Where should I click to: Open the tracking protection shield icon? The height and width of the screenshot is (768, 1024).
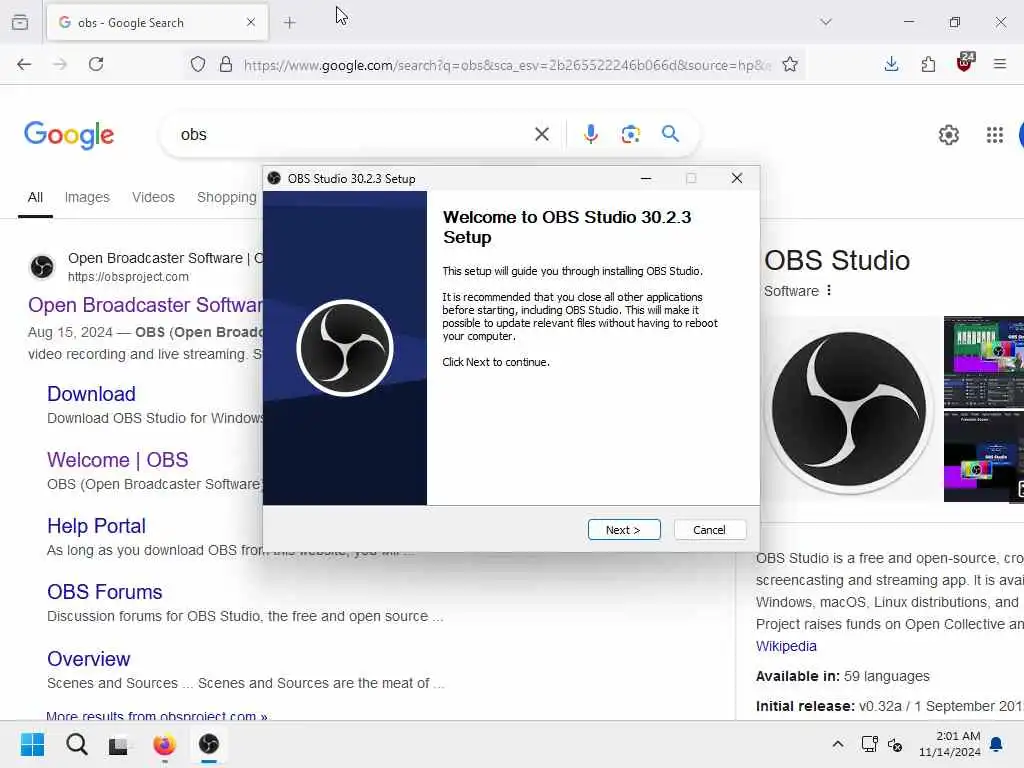[198, 64]
